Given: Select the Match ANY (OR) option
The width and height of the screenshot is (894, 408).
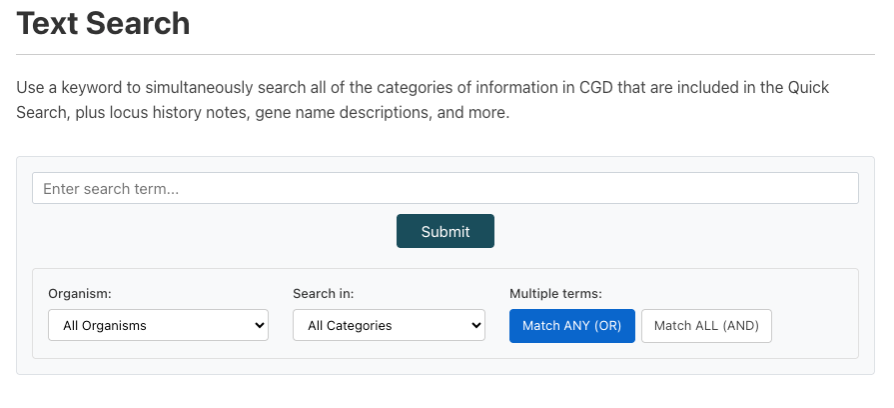Looking at the screenshot, I should coord(572,326).
